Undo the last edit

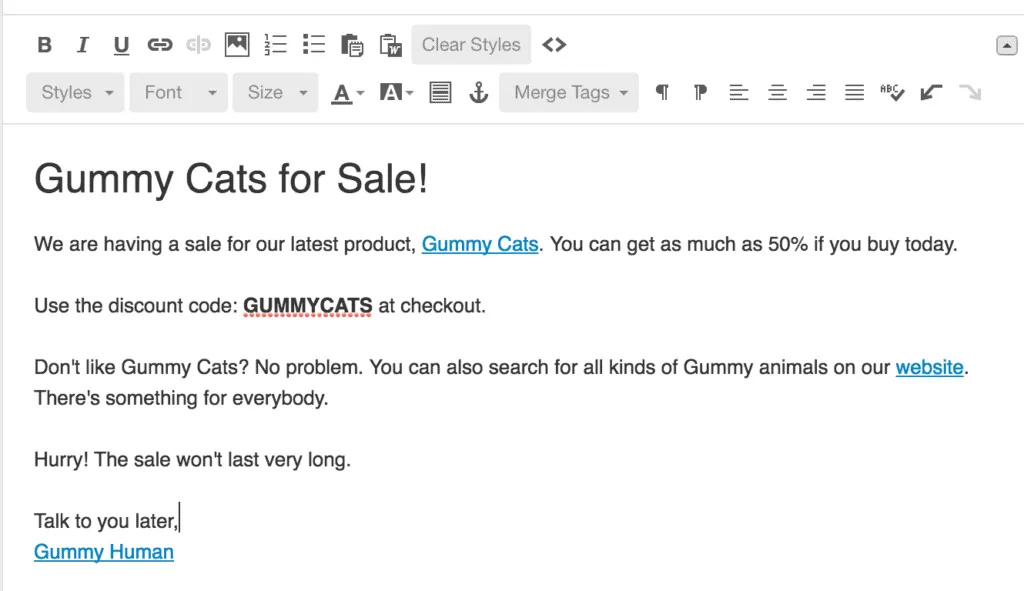tap(931, 92)
